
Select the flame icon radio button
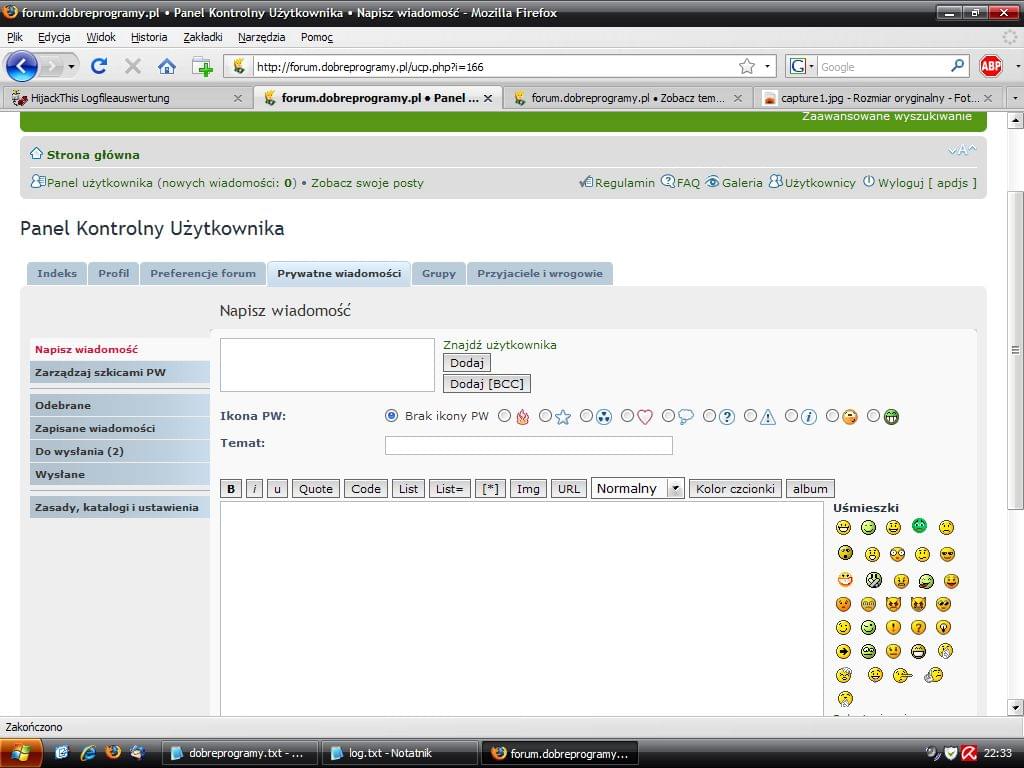[x=504, y=416]
